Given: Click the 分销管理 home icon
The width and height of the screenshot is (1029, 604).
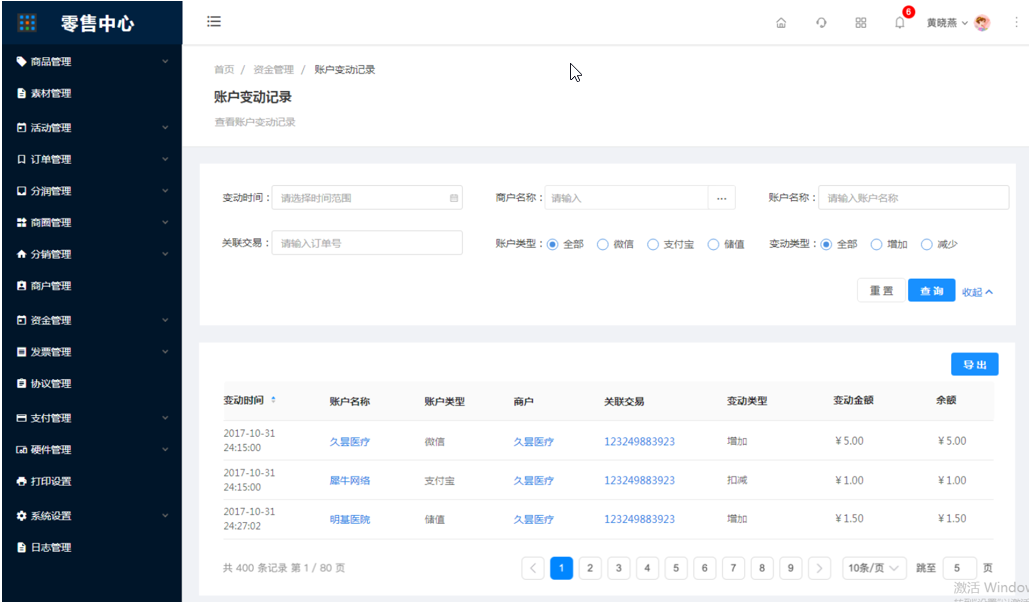Looking at the screenshot, I should 21,254.
